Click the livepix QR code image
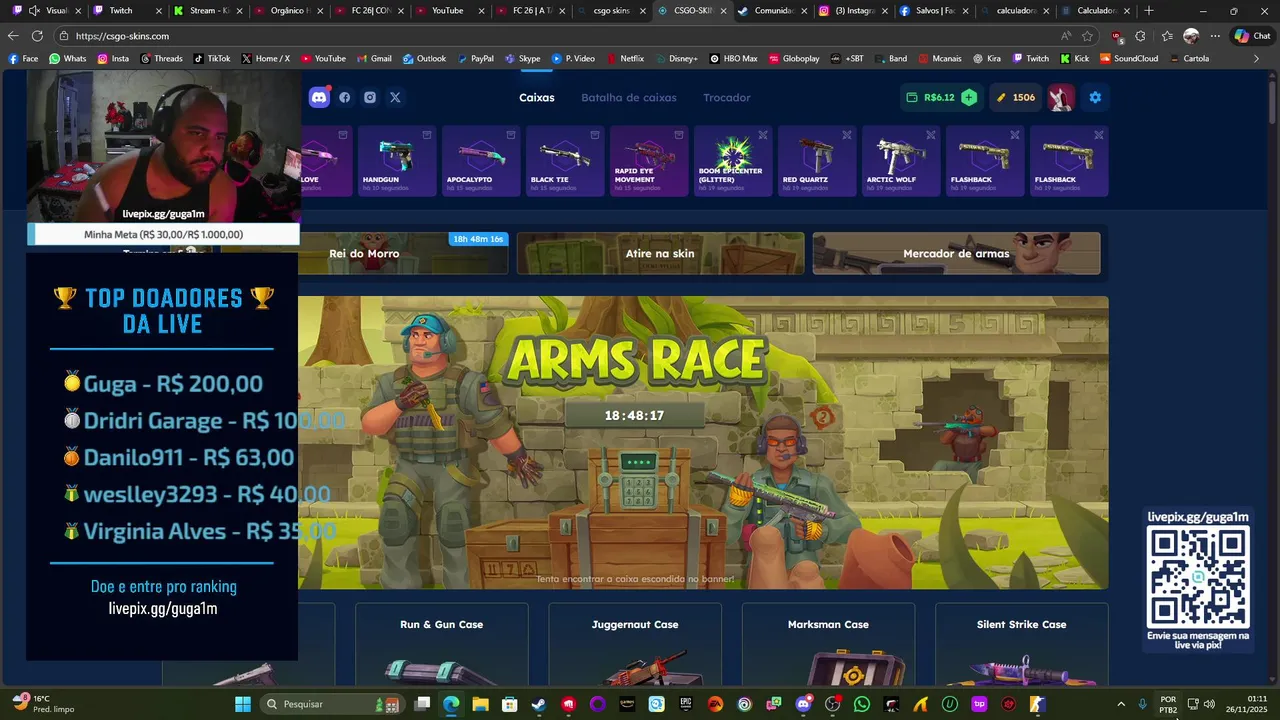This screenshot has height=720, width=1280. point(1198,577)
